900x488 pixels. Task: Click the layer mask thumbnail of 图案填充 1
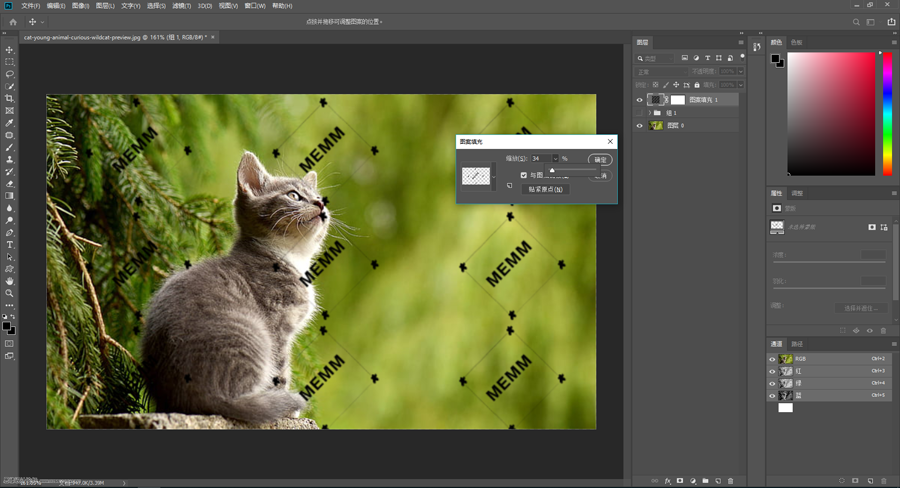(677, 100)
